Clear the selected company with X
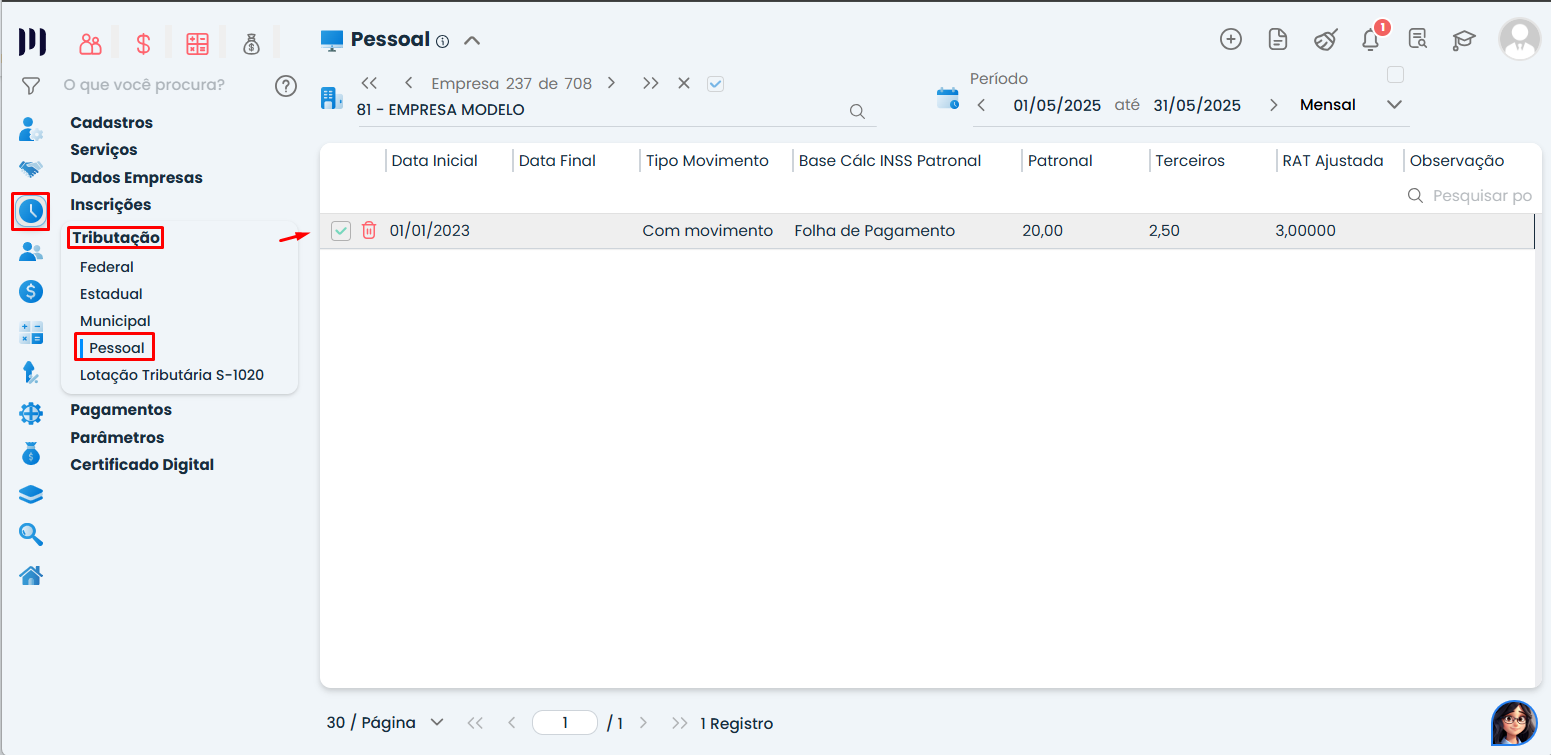Image resolution: width=1551 pixels, height=755 pixels. (684, 84)
